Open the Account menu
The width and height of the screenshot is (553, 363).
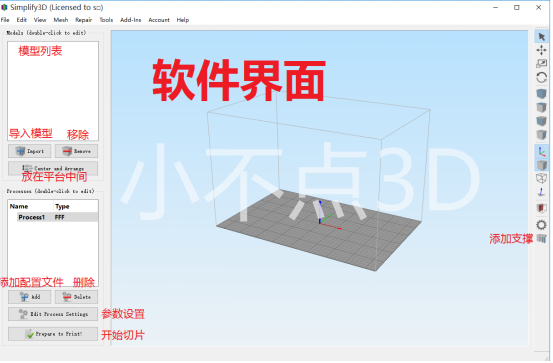click(x=159, y=20)
